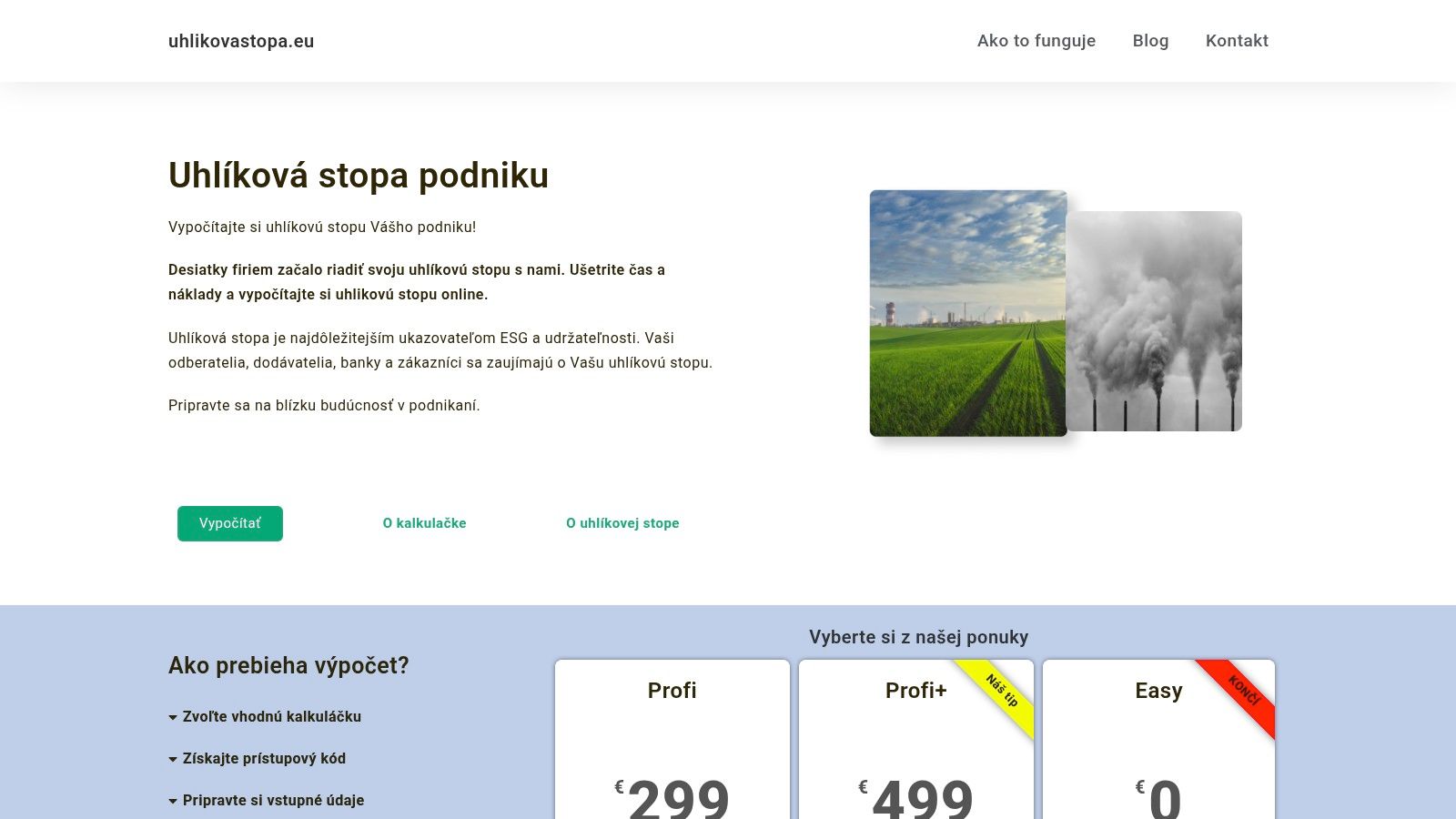Image resolution: width=1456 pixels, height=819 pixels.
Task: Open the O uhlíkovej stope link
Action: tap(622, 523)
